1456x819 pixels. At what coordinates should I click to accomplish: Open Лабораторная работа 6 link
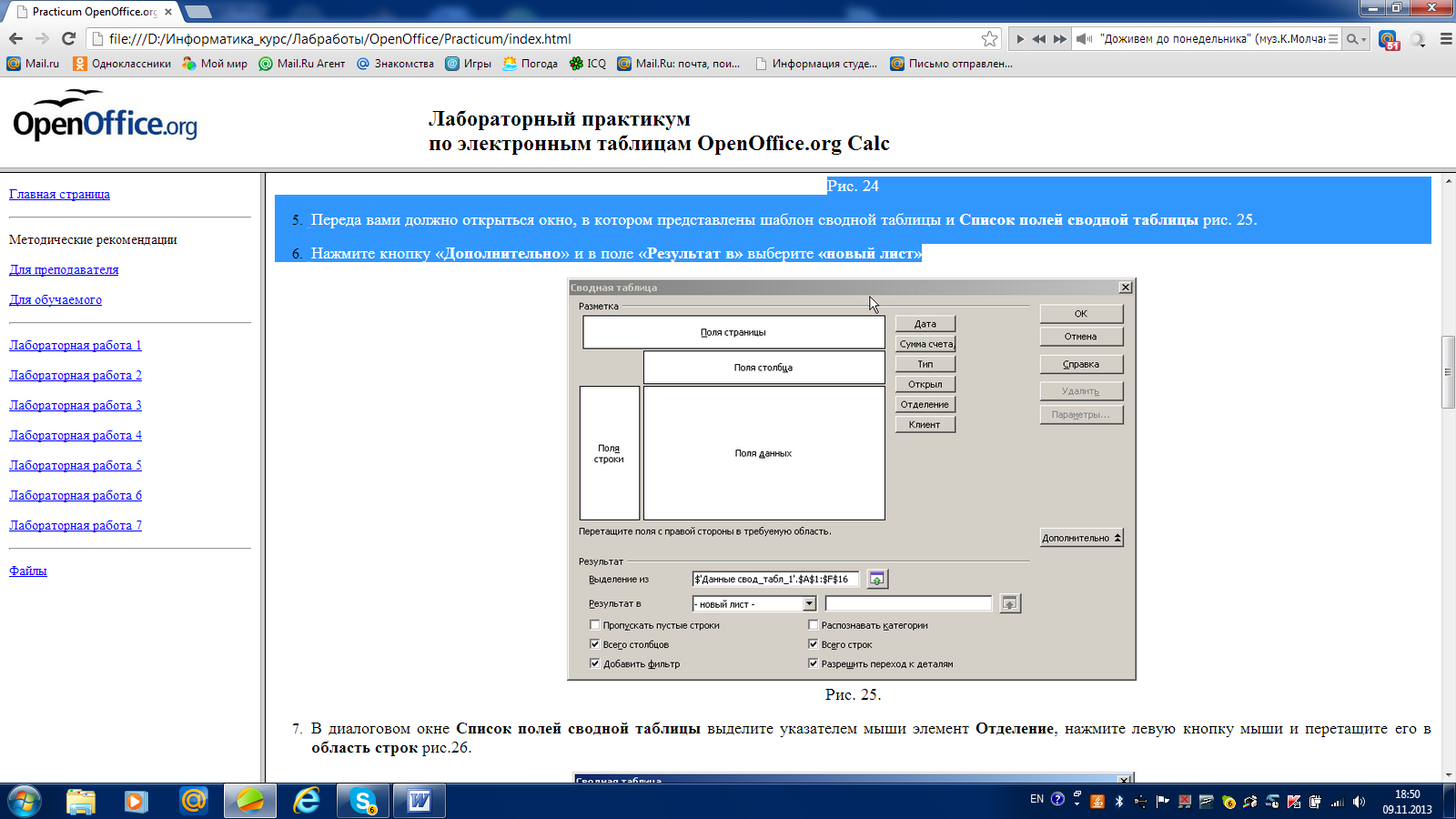pos(76,495)
